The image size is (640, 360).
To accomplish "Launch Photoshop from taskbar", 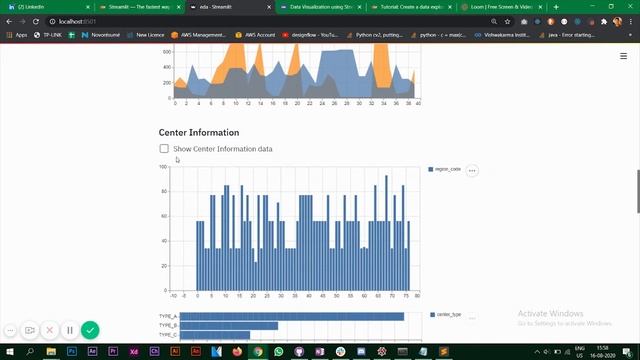I will tap(72, 351).
